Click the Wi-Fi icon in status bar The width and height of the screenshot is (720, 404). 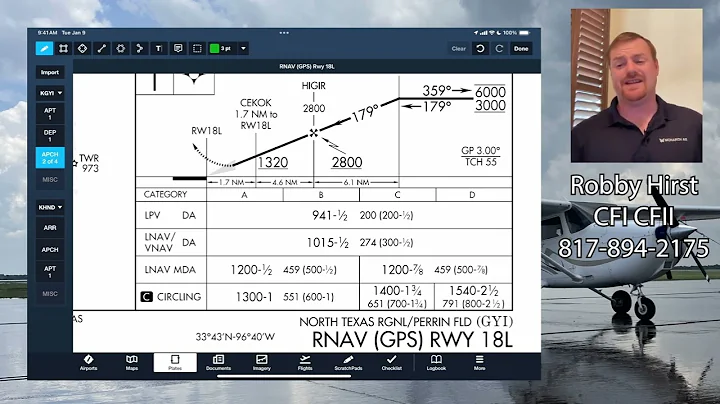click(x=492, y=33)
